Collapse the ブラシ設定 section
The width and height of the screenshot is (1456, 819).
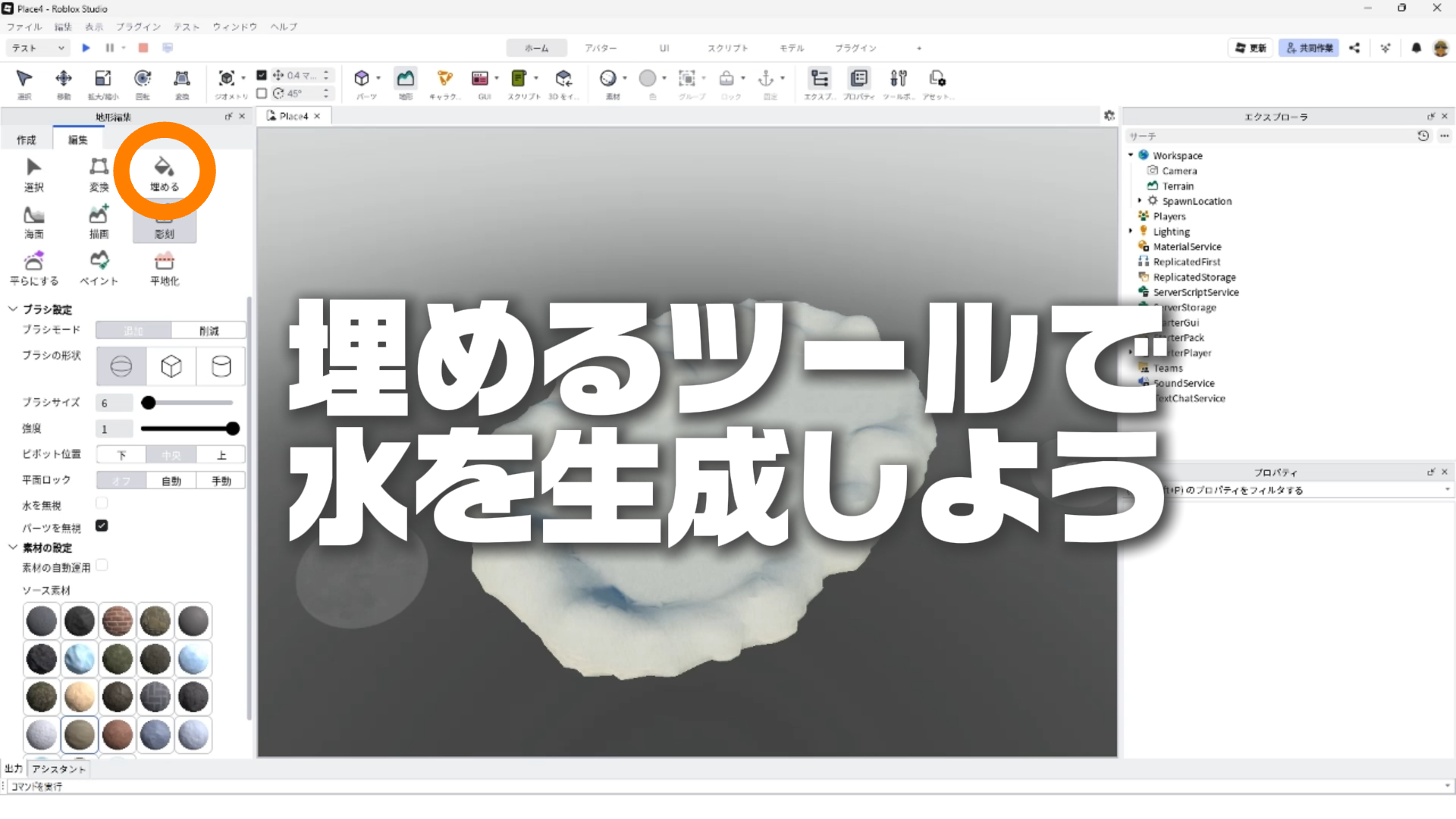point(13,309)
